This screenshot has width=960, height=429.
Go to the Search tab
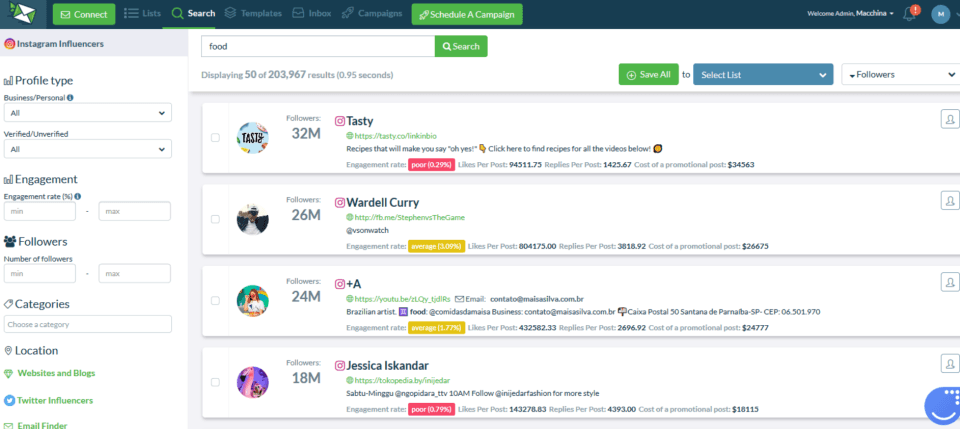coord(193,13)
